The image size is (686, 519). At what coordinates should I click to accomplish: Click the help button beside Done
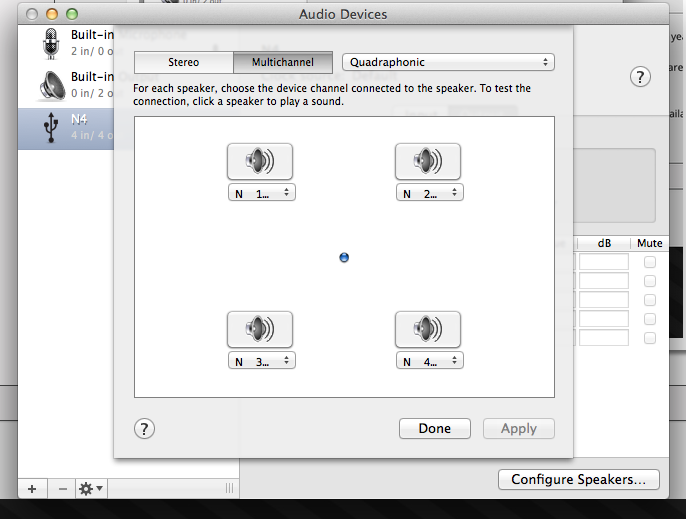pos(144,428)
